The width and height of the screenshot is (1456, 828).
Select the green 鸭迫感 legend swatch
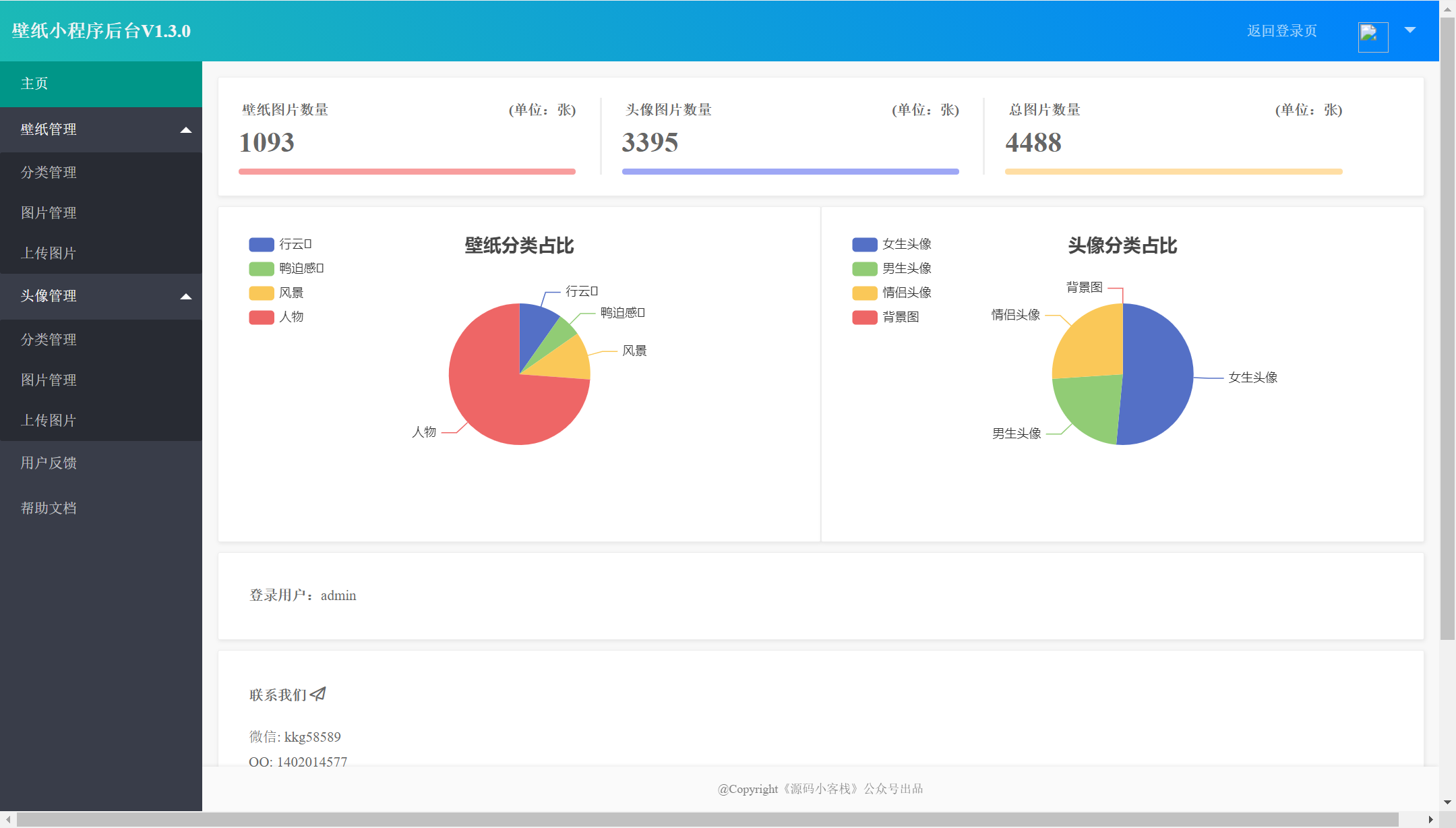point(260,268)
